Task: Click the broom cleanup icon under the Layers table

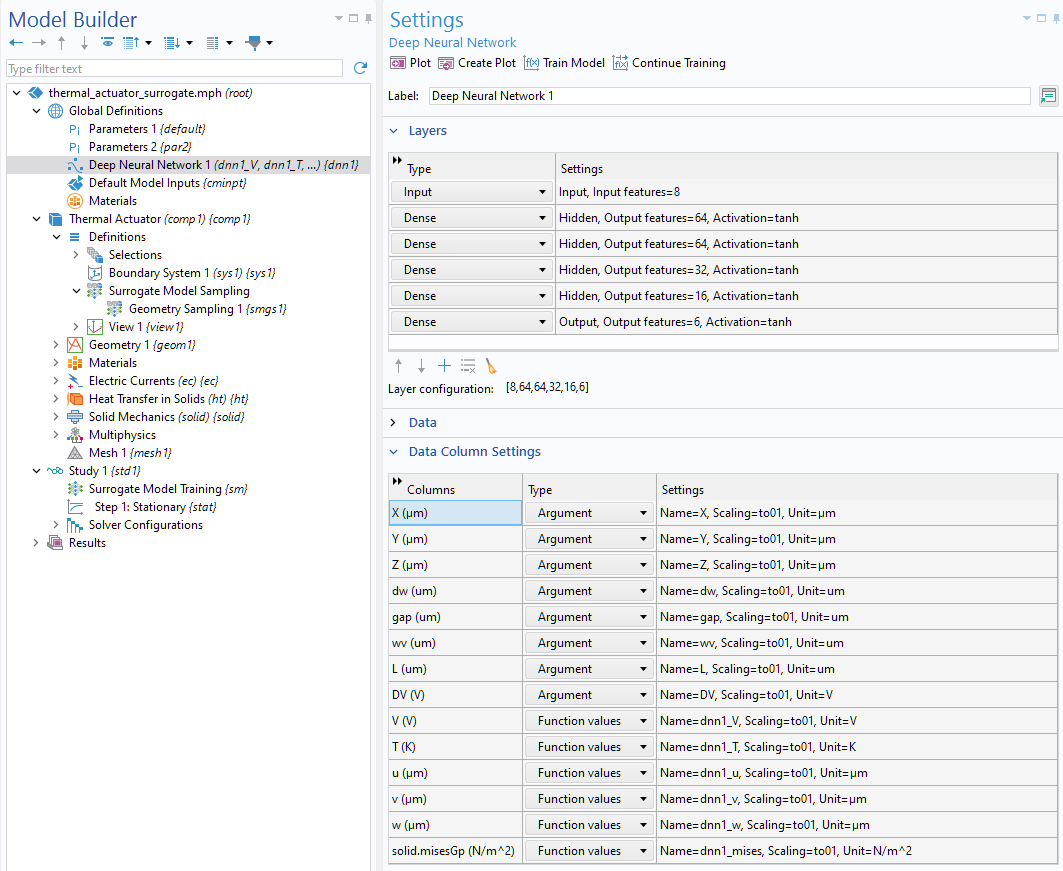Action: click(491, 365)
